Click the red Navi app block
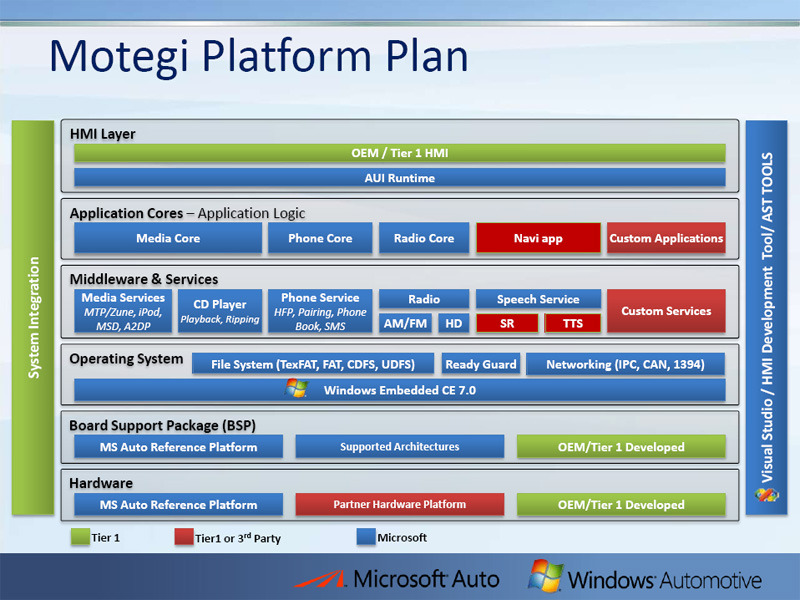 coord(538,238)
